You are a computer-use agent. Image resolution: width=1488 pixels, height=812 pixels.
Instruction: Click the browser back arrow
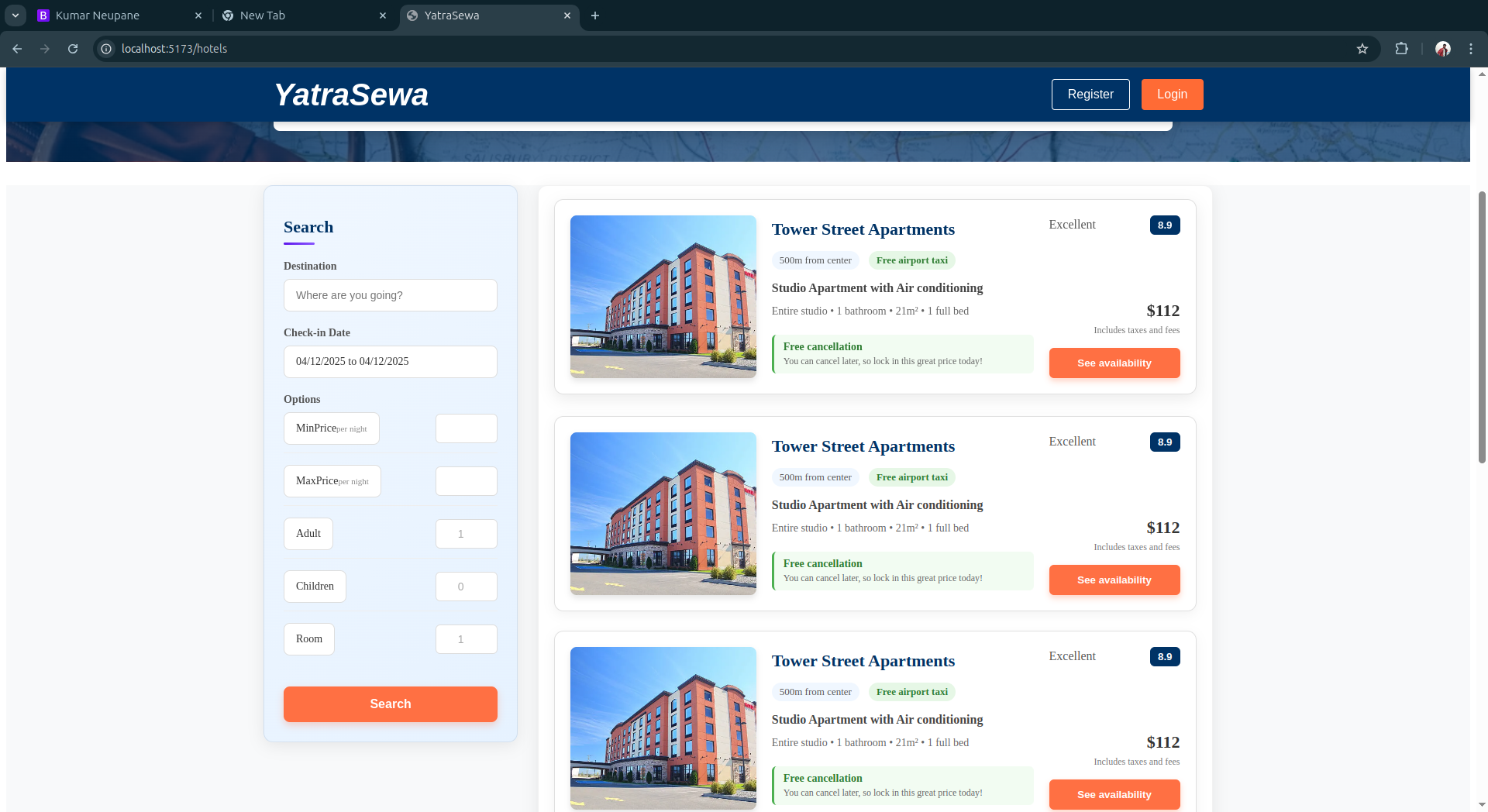17,49
